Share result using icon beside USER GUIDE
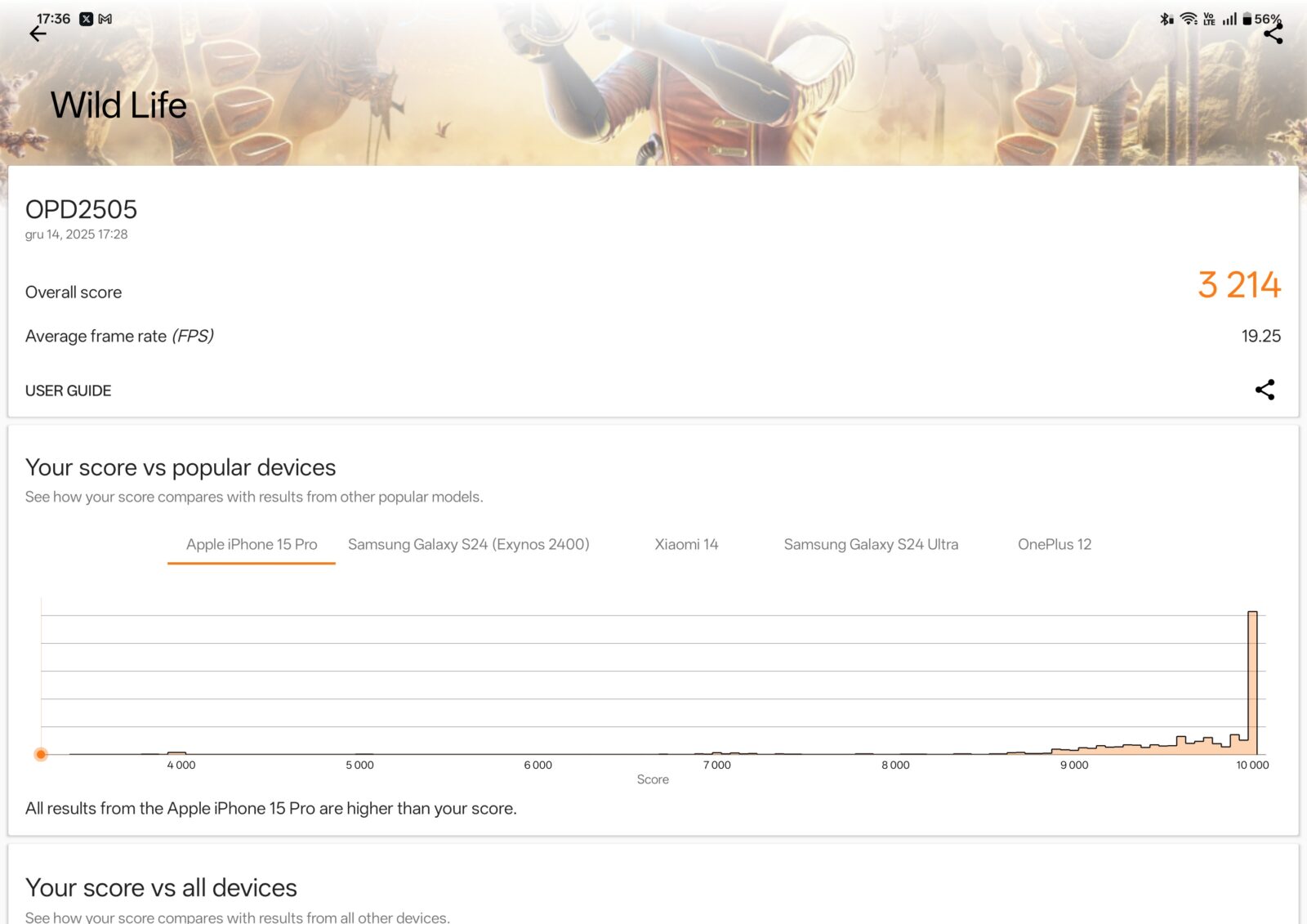Viewport: 1307px width, 924px height. coord(1265,390)
